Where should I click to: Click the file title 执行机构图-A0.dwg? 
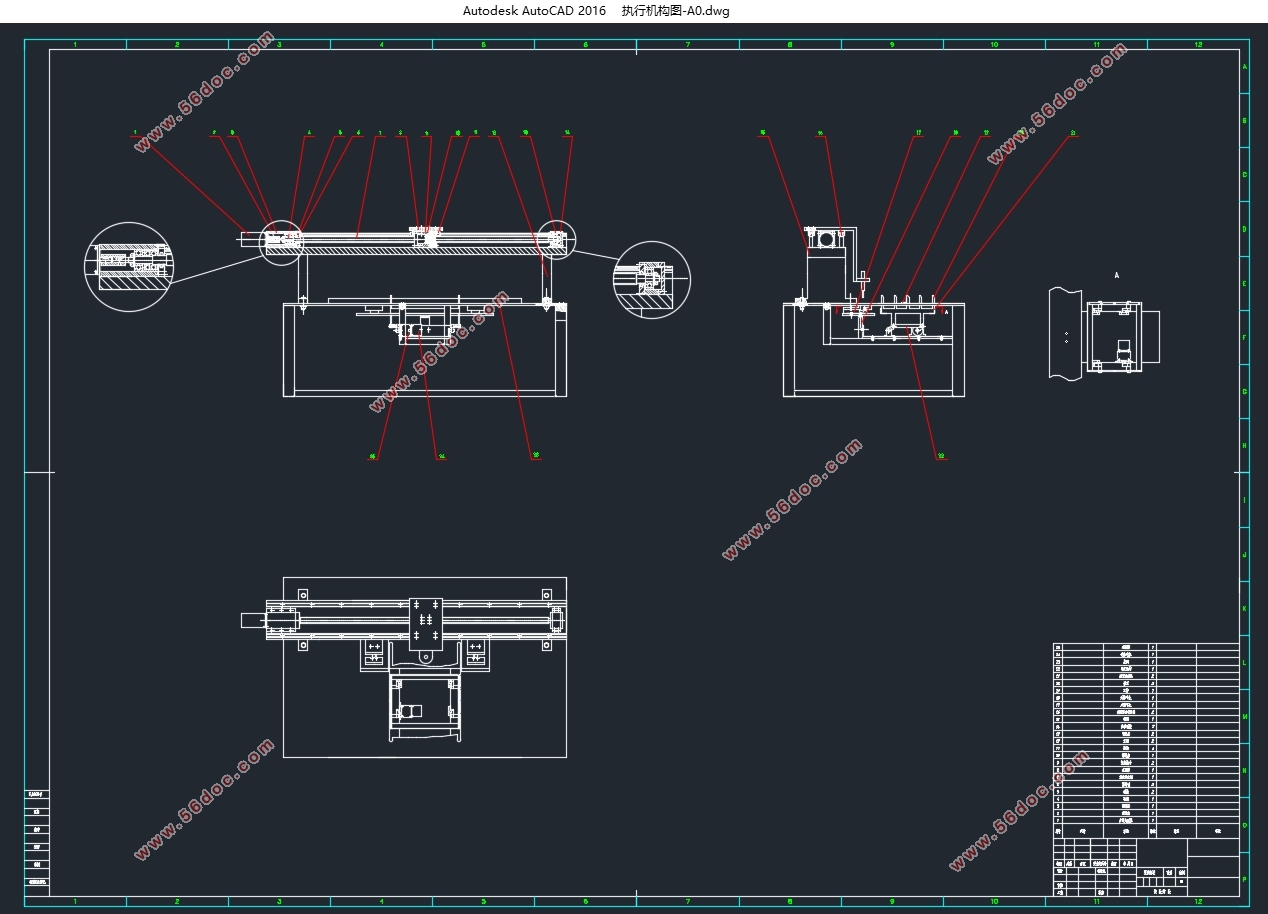(675, 11)
